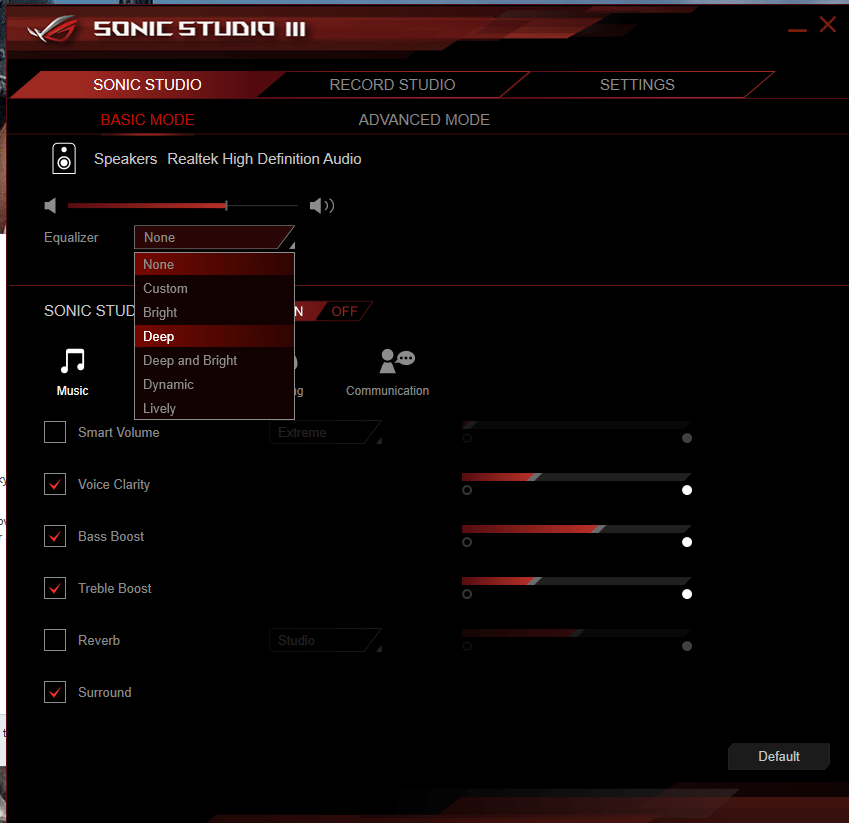
Task: Click the ROG logo in title bar
Action: 53,29
